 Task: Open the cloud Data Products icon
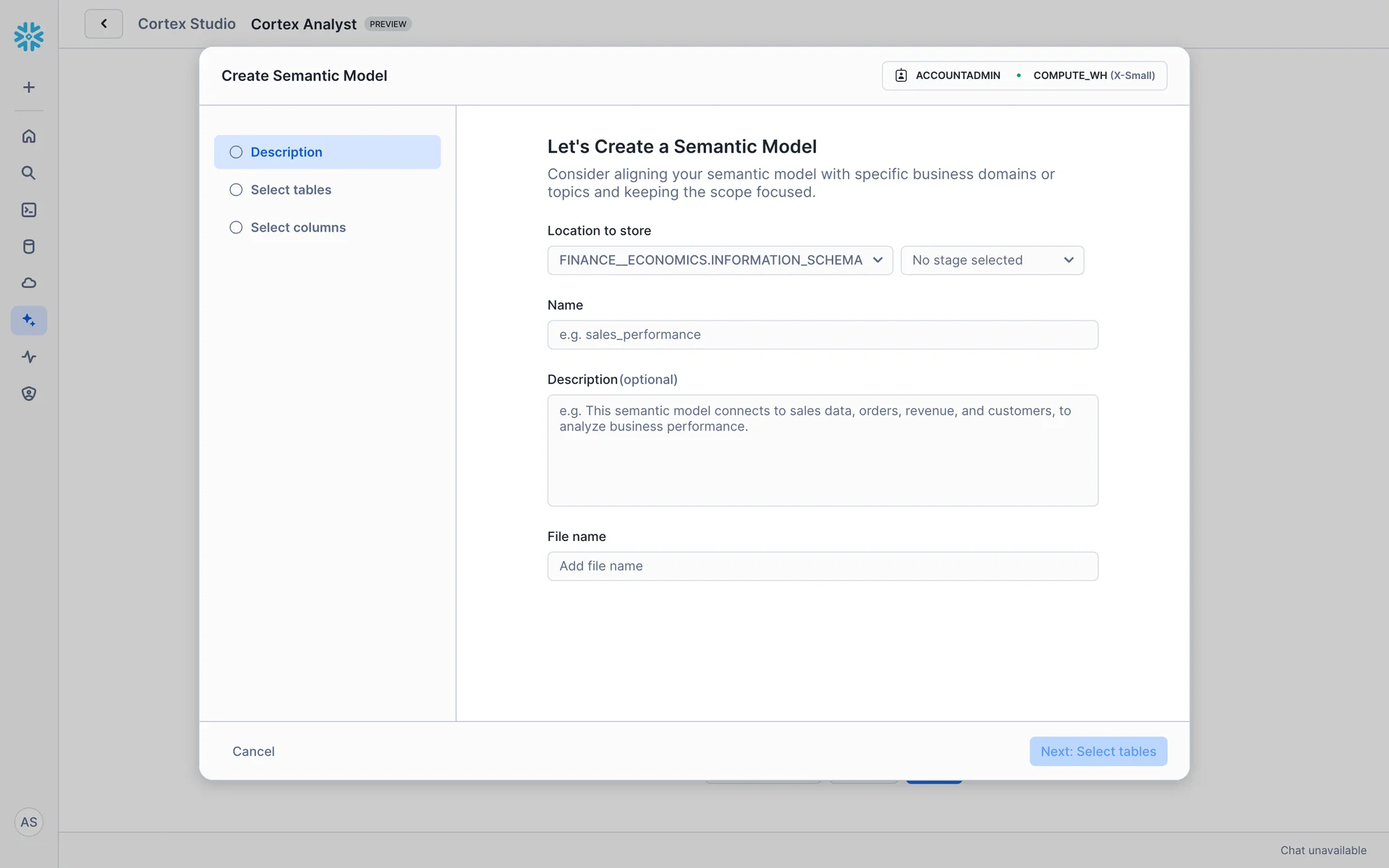tap(29, 283)
